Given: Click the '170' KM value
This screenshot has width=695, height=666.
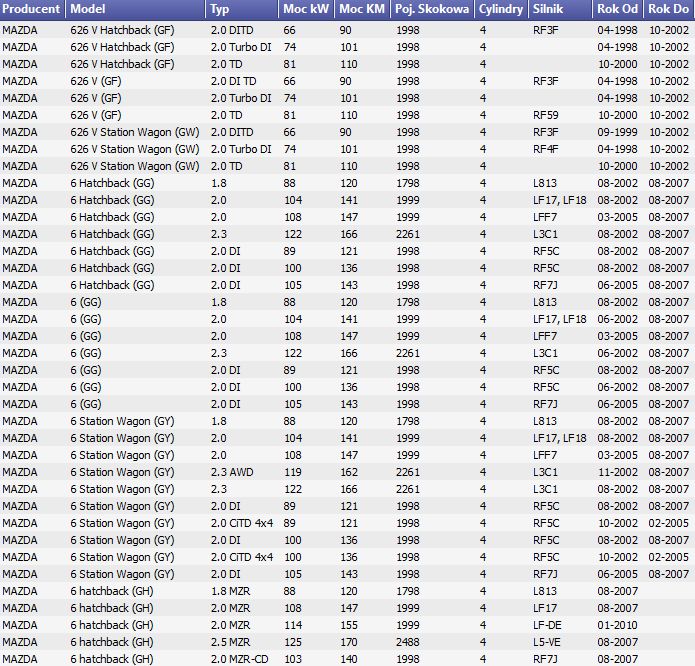Looking at the screenshot, I should point(349,642).
